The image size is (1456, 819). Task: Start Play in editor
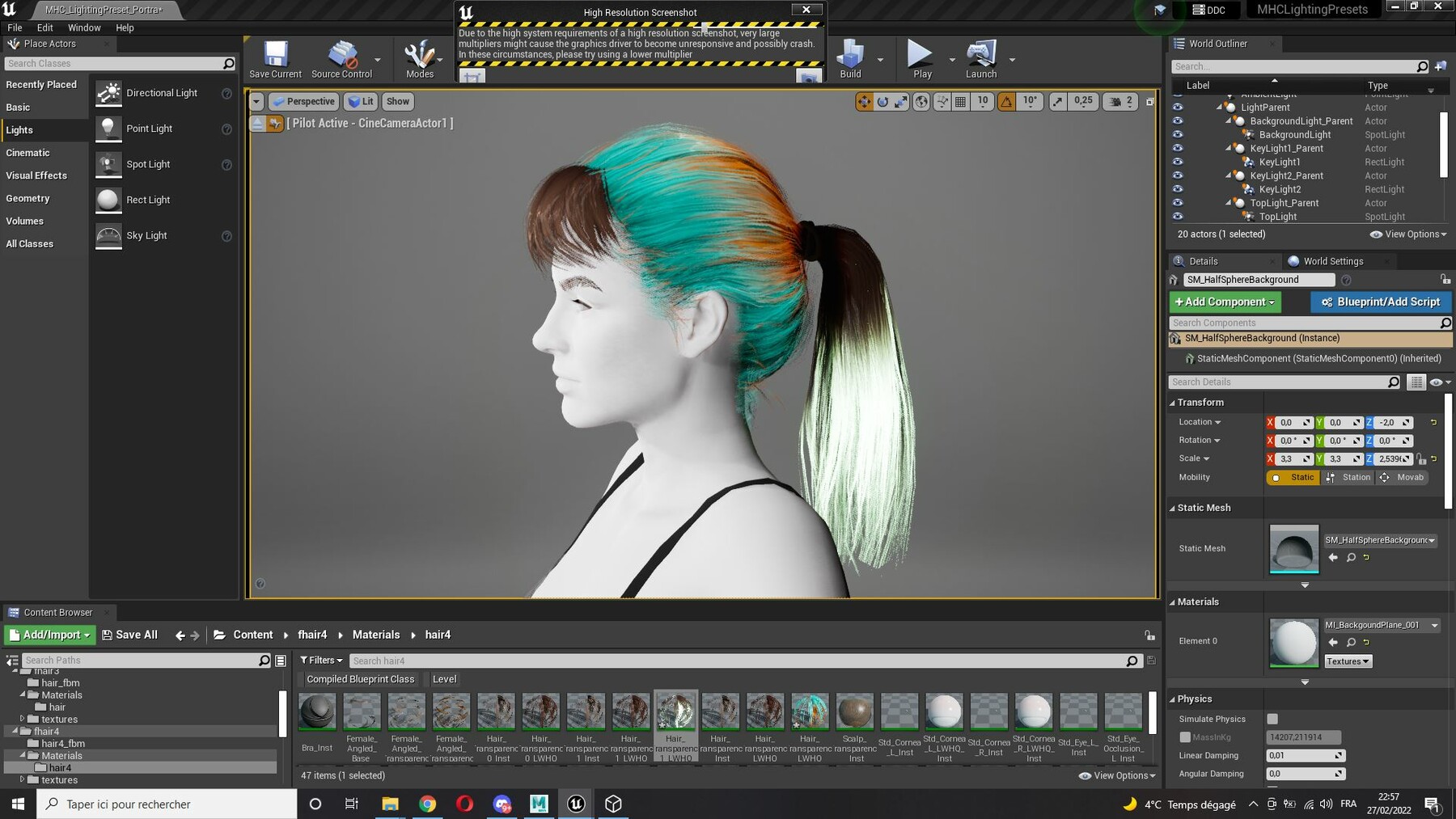[922, 59]
